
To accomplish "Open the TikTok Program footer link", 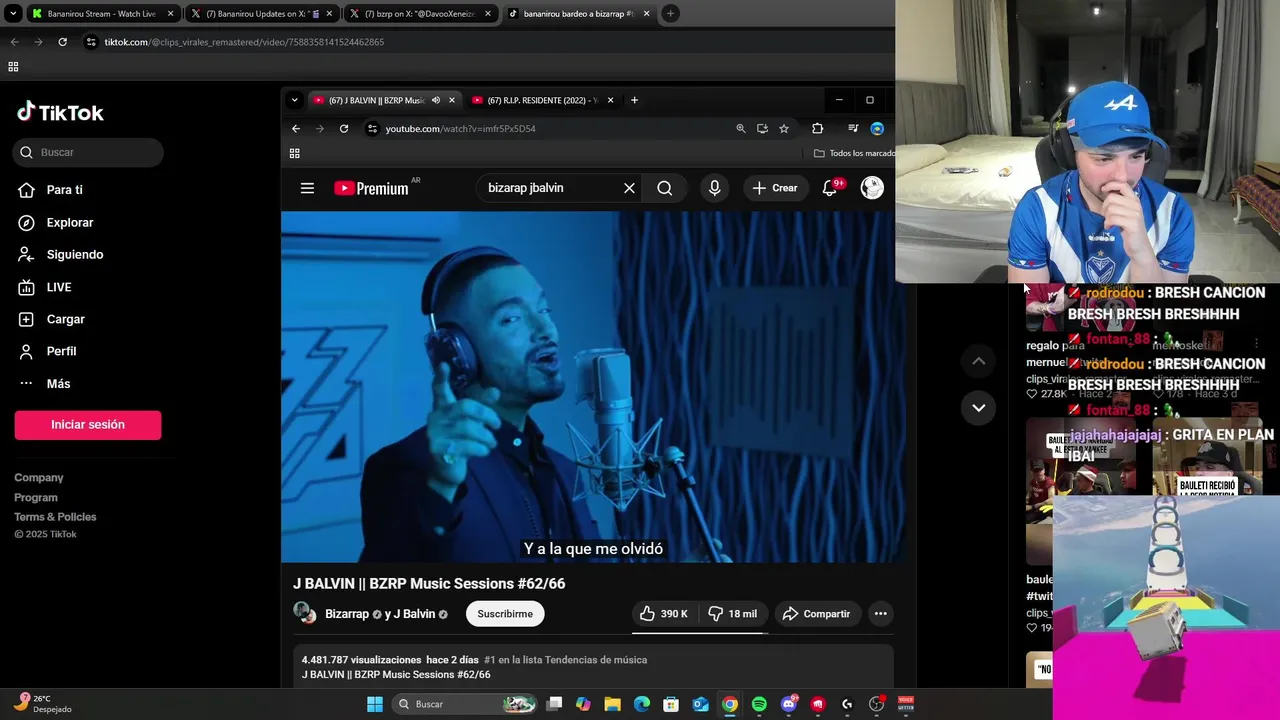I will click(36, 497).
